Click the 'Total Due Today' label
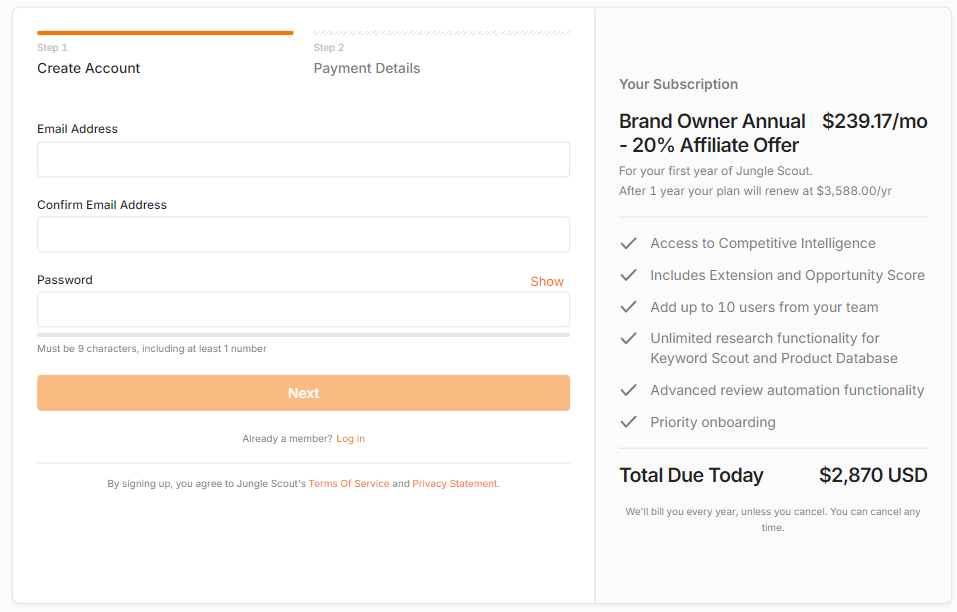 pyautogui.click(x=692, y=475)
